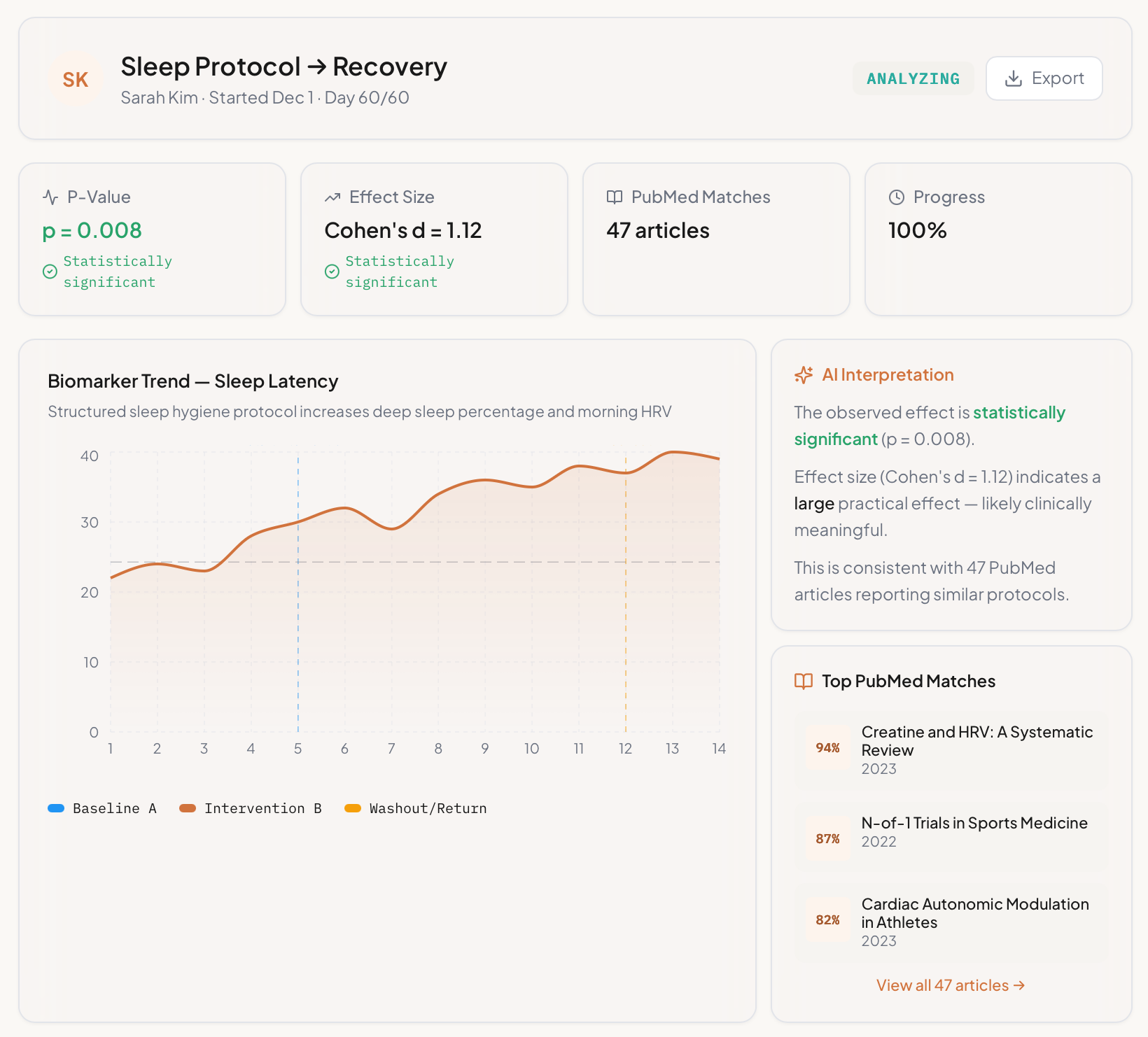1148x1037 pixels.
Task: Click the ANALYZING status badge
Action: coord(913,78)
